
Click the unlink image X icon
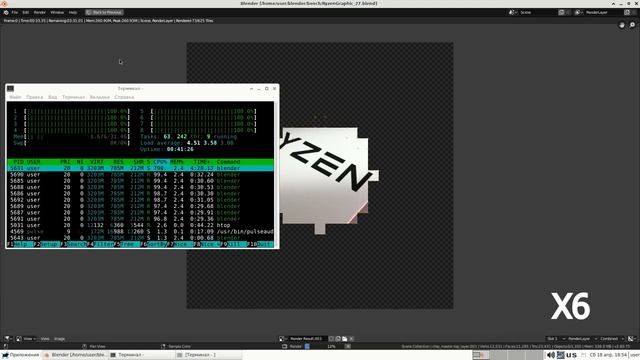tap(351, 338)
